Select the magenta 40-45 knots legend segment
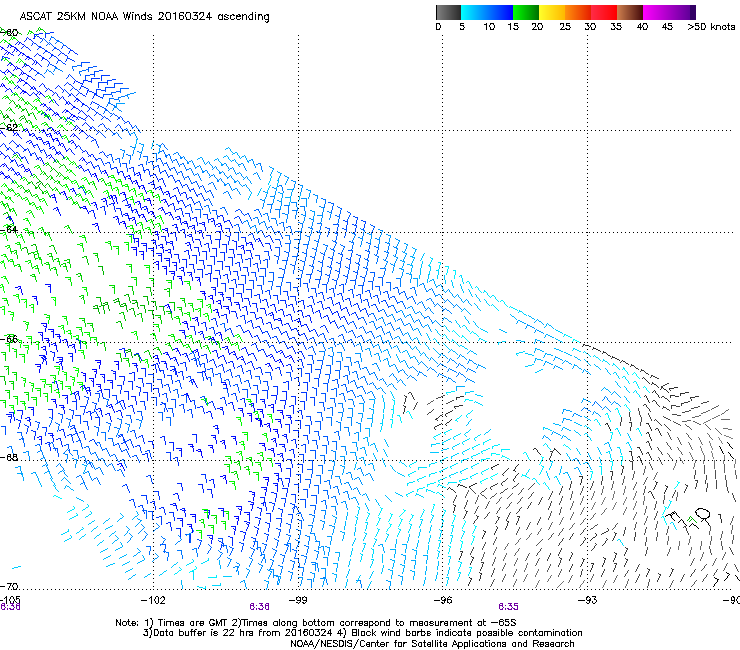740x650 pixels. click(656, 12)
